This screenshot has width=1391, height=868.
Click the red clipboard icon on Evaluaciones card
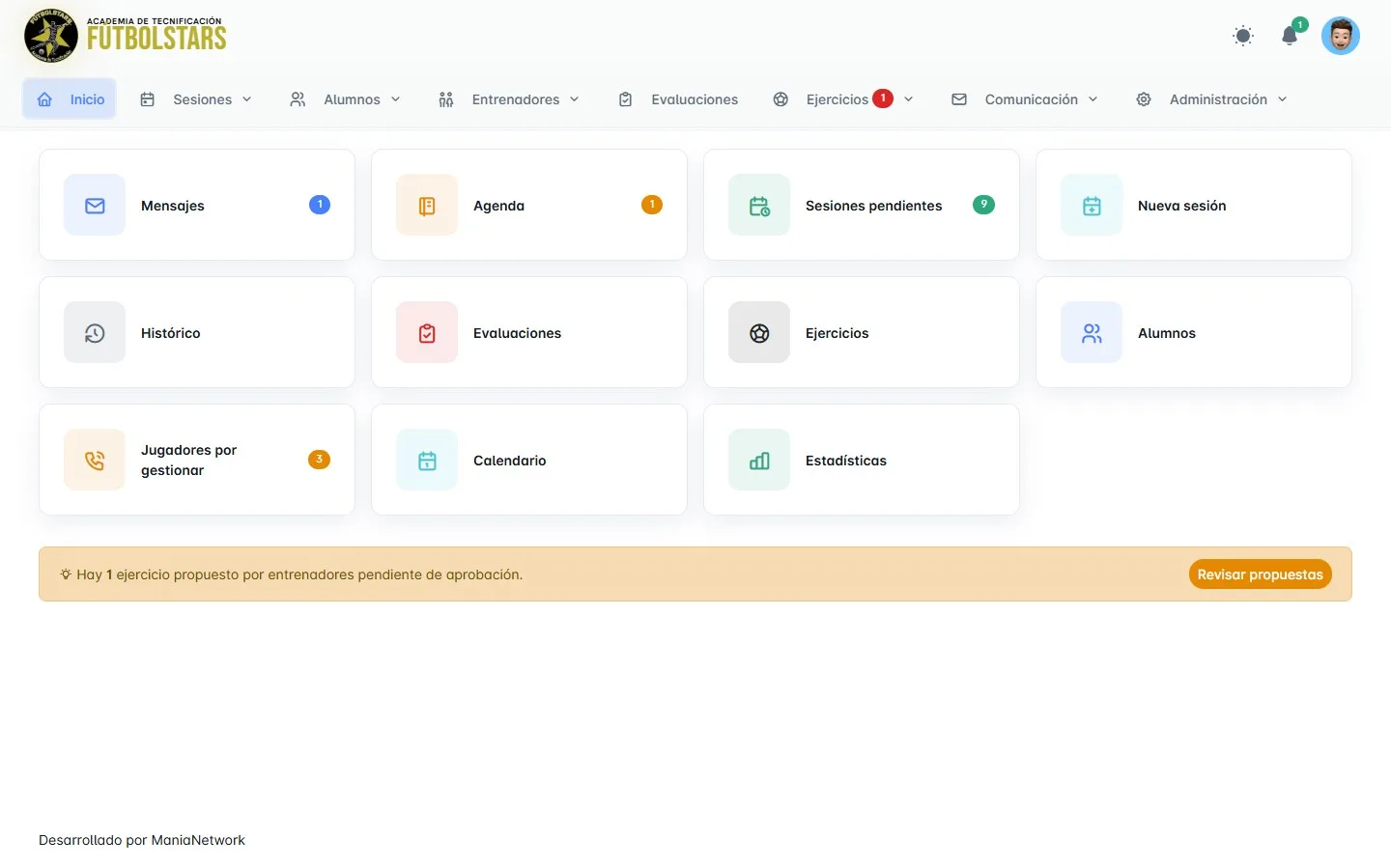point(427,333)
